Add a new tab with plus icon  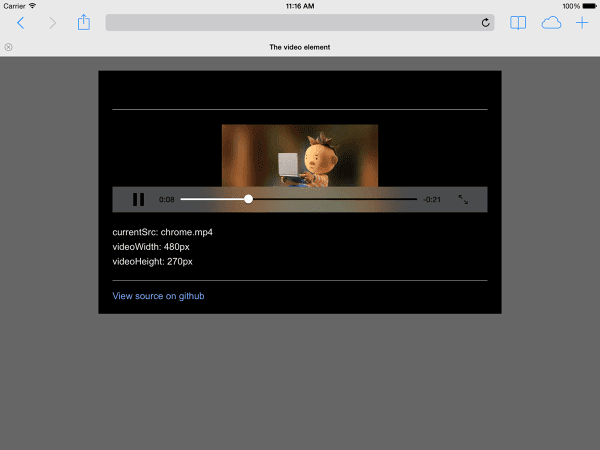pyautogui.click(x=583, y=22)
